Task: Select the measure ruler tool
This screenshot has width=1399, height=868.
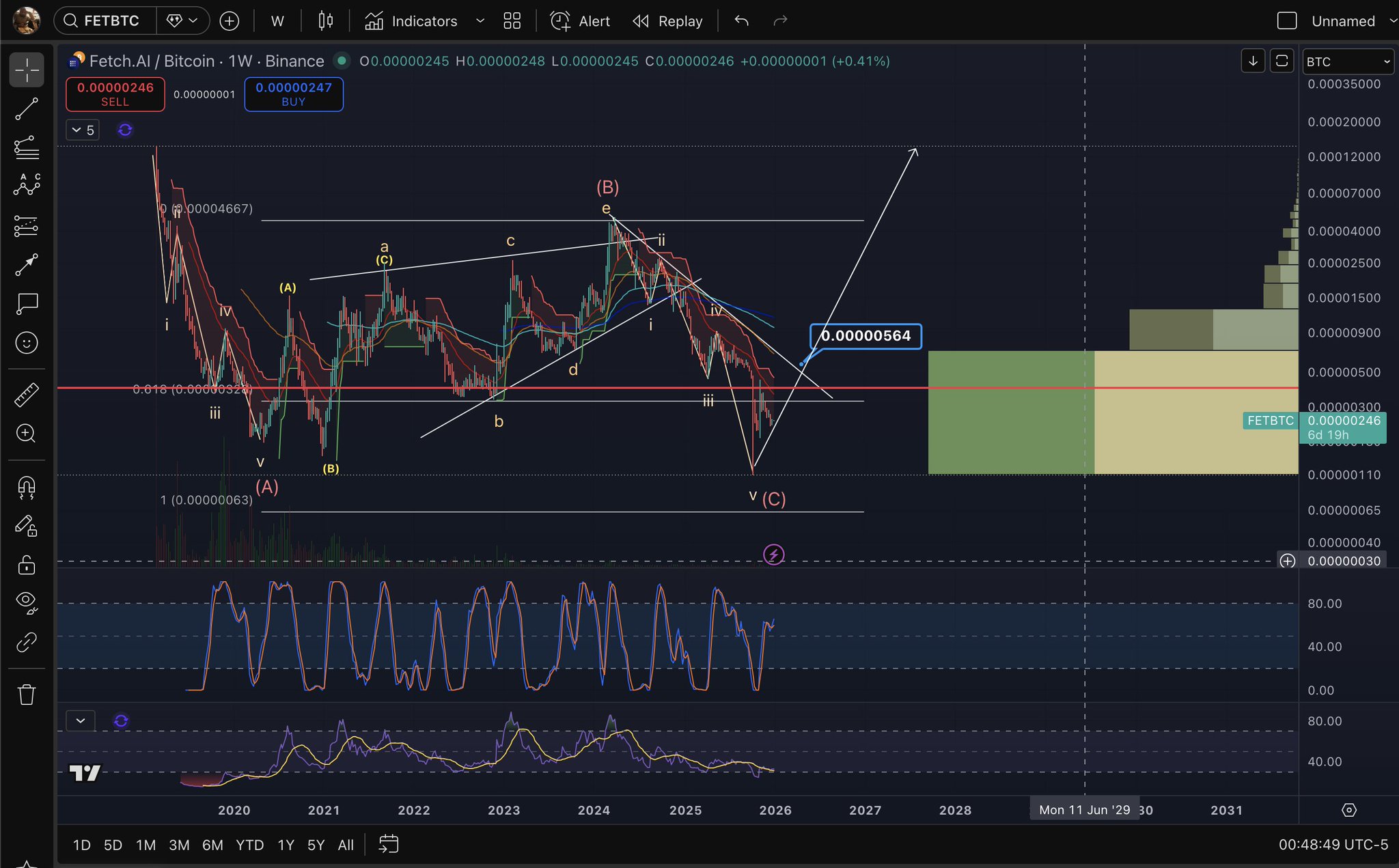Action: [27, 395]
